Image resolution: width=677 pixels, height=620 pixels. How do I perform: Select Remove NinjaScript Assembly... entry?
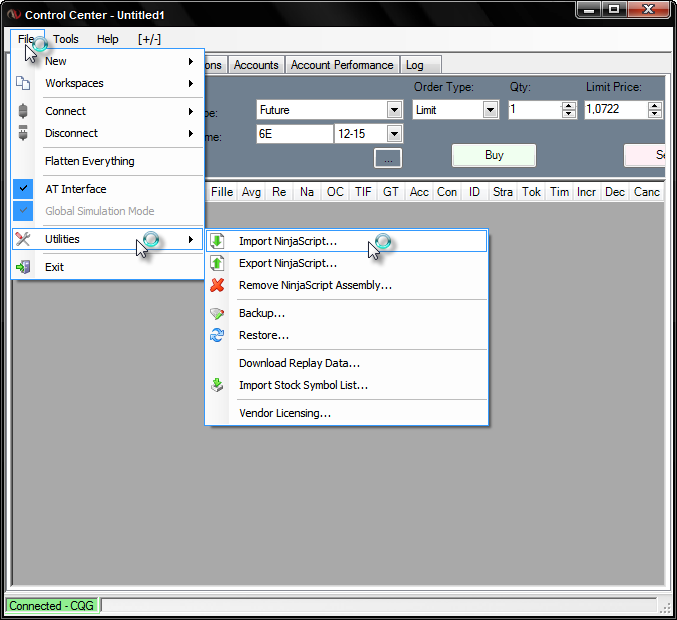[x=347, y=285]
